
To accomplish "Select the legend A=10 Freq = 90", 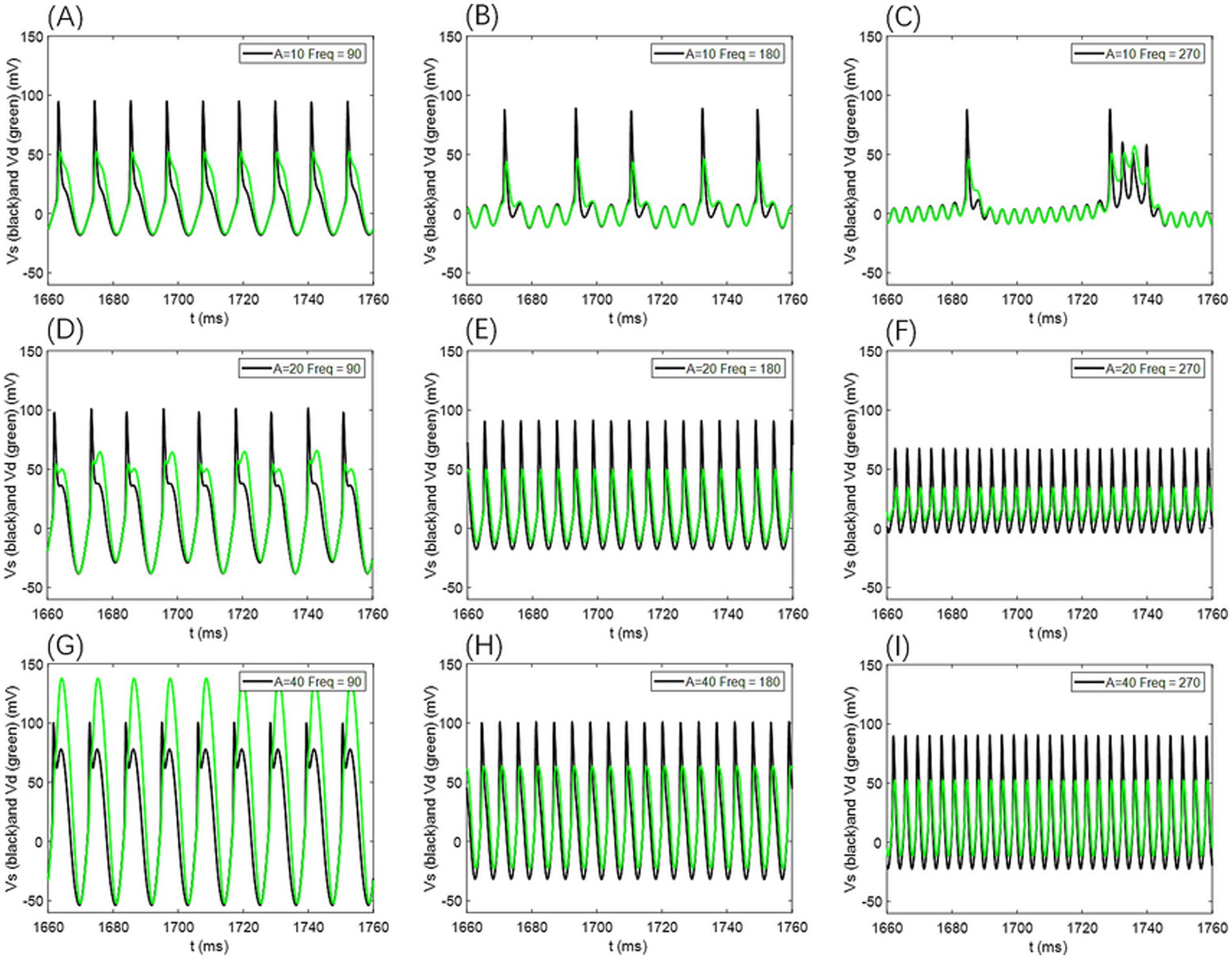I will 302,54.
